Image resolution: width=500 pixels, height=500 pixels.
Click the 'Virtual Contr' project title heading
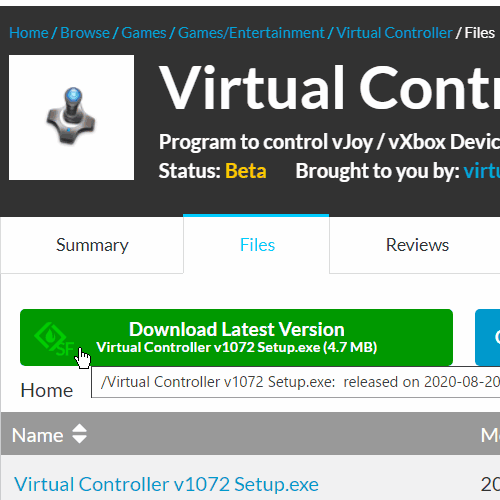[329, 87]
